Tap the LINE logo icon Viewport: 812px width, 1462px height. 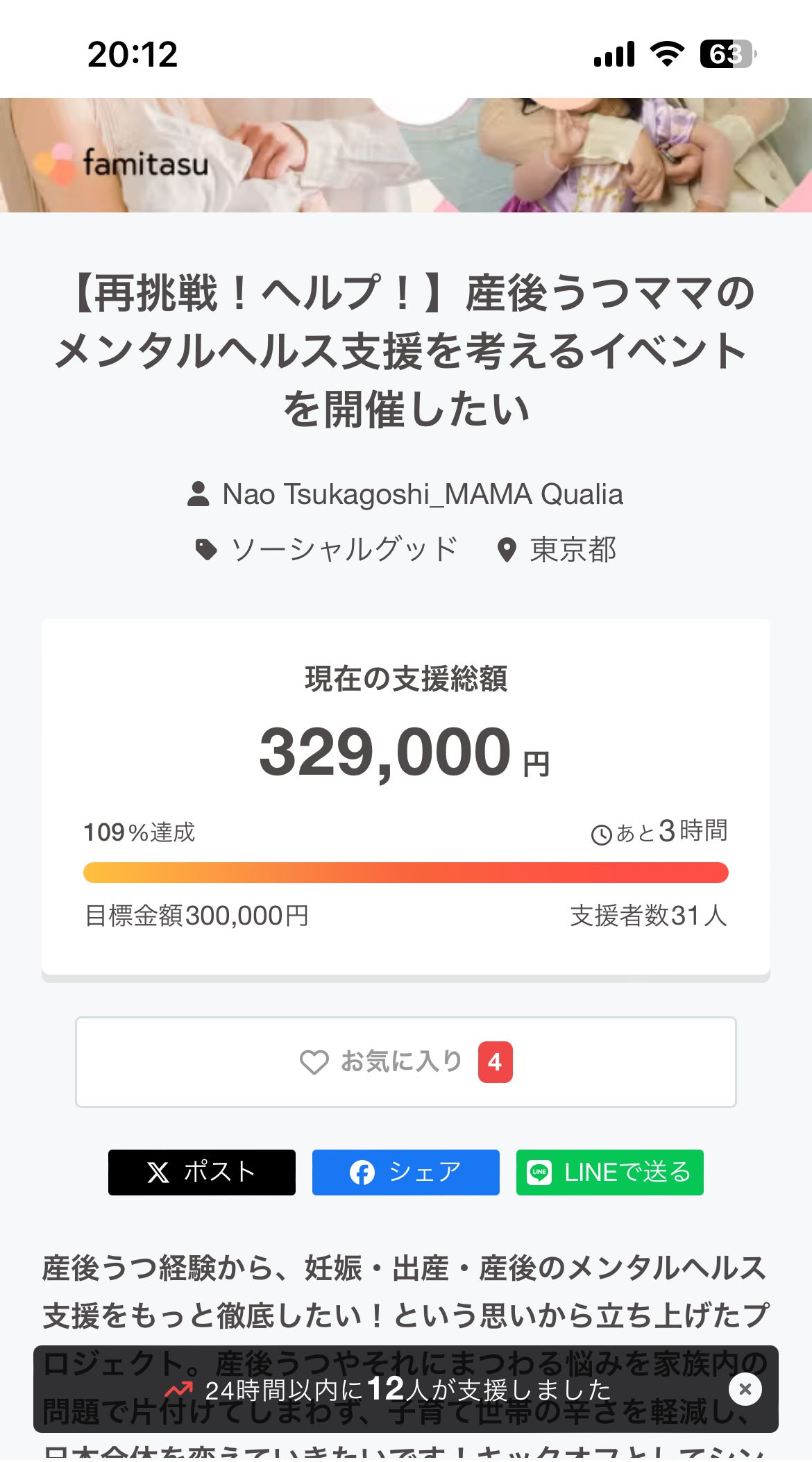click(539, 1173)
